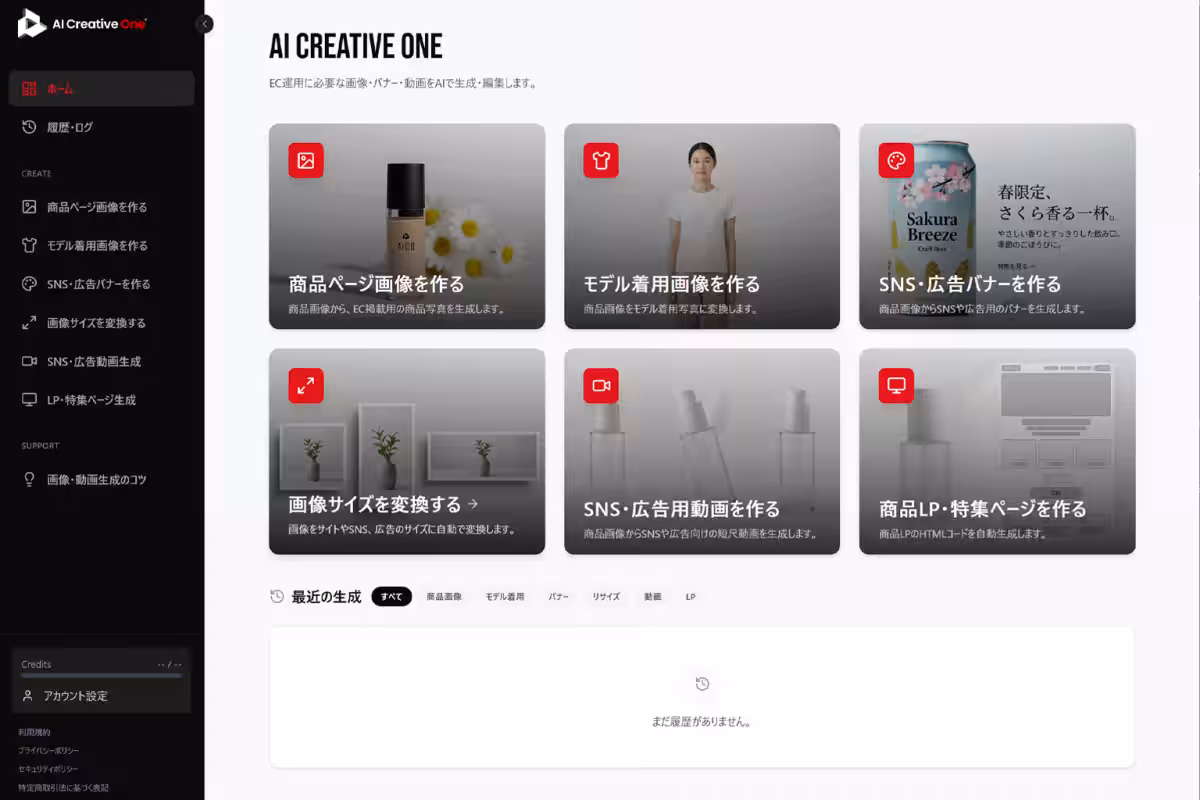Image resolution: width=1200 pixels, height=800 pixels.
Task: Open モデル着用画像を作る from the sidebar
Action: pyautogui.click(x=101, y=245)
